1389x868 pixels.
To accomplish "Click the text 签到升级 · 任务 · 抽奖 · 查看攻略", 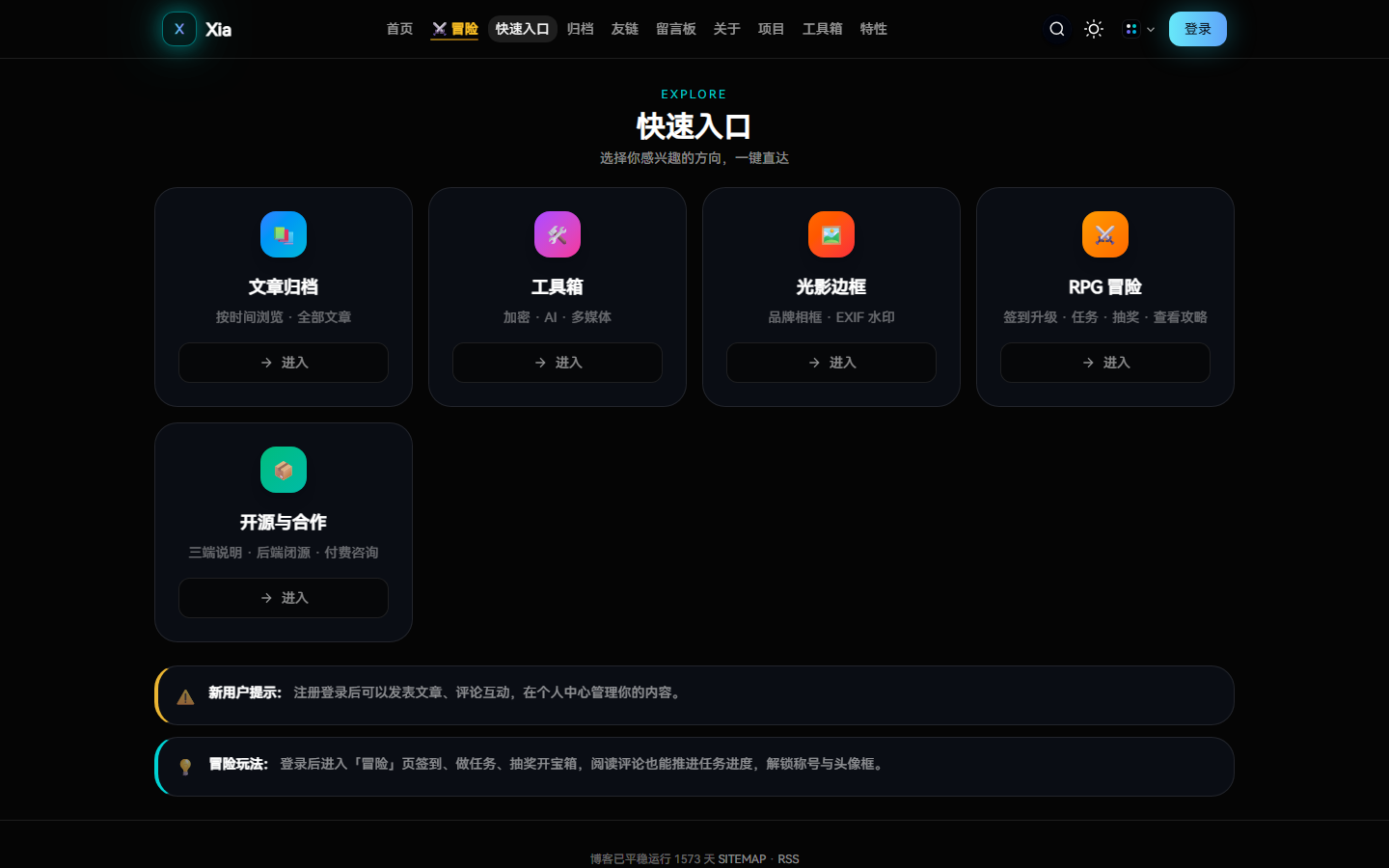I will point(1105,317).
